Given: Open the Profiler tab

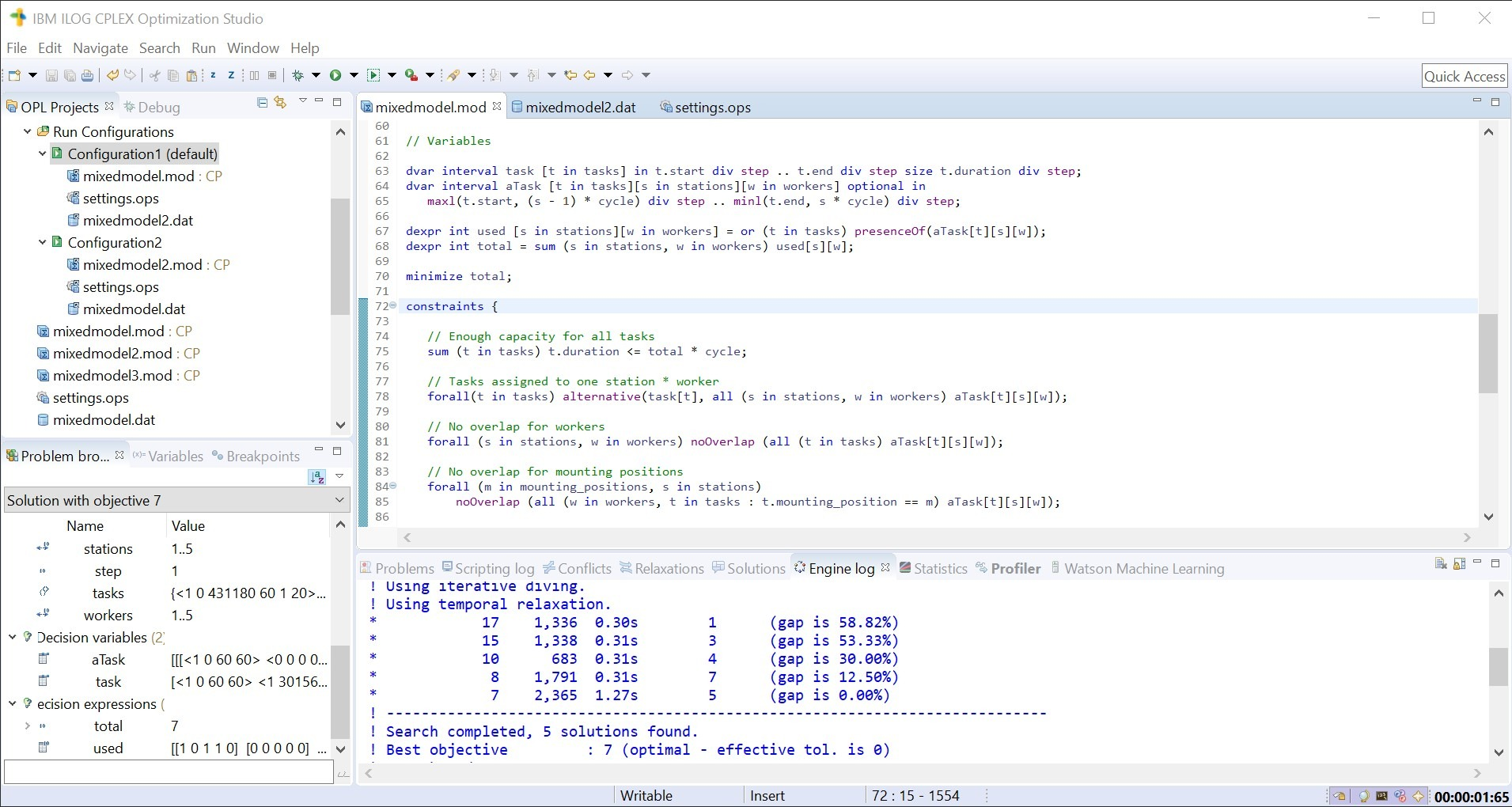Looking at the screenshot, I should (1009, 568).
